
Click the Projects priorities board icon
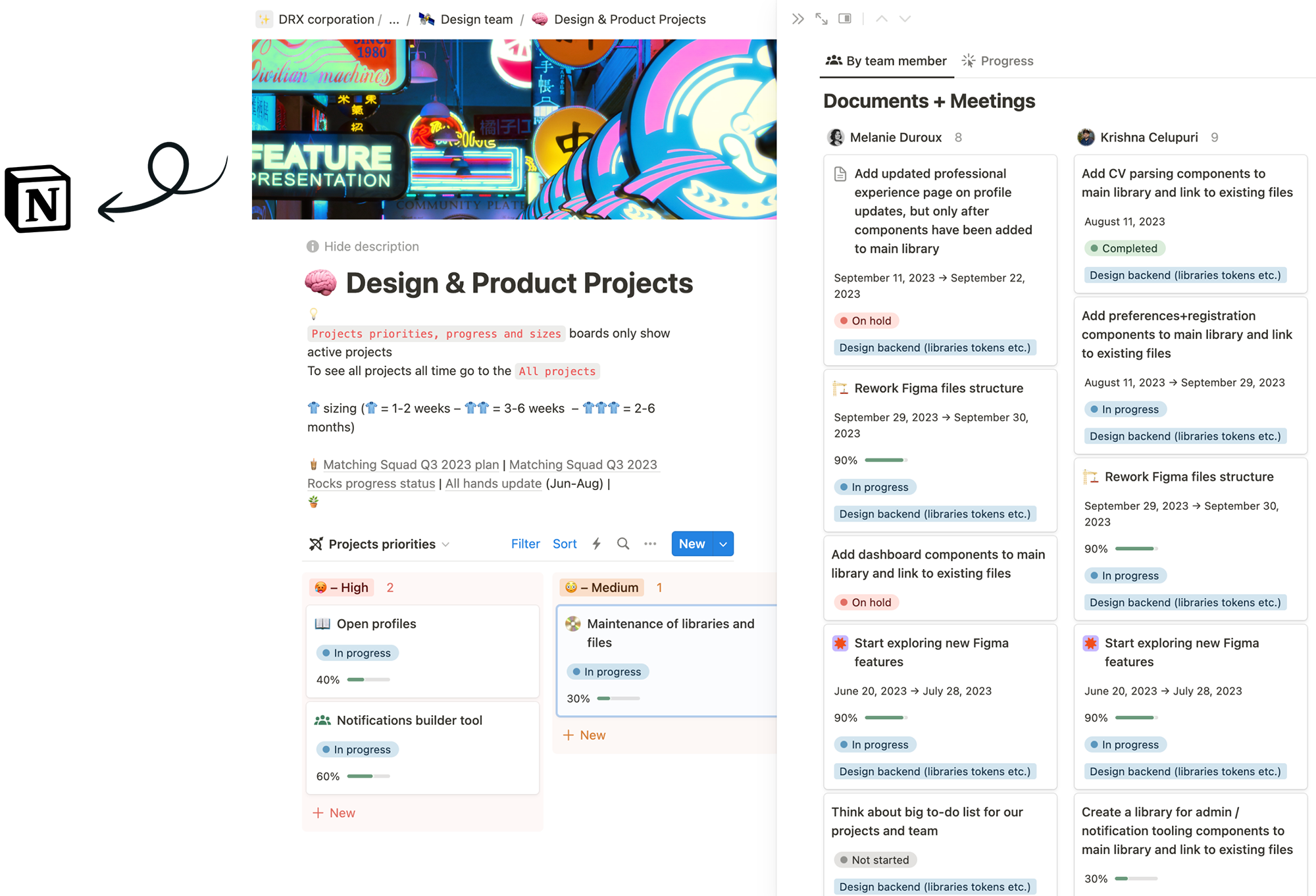click(x=316, y=544)
